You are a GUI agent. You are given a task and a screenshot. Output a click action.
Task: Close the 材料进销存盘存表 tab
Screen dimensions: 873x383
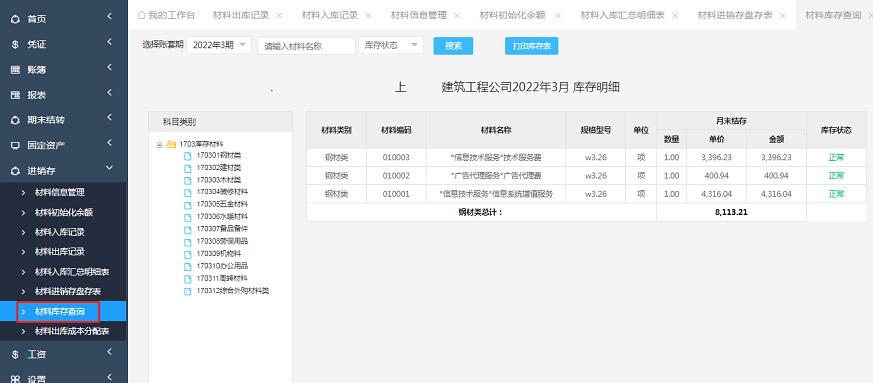[782, 16]
